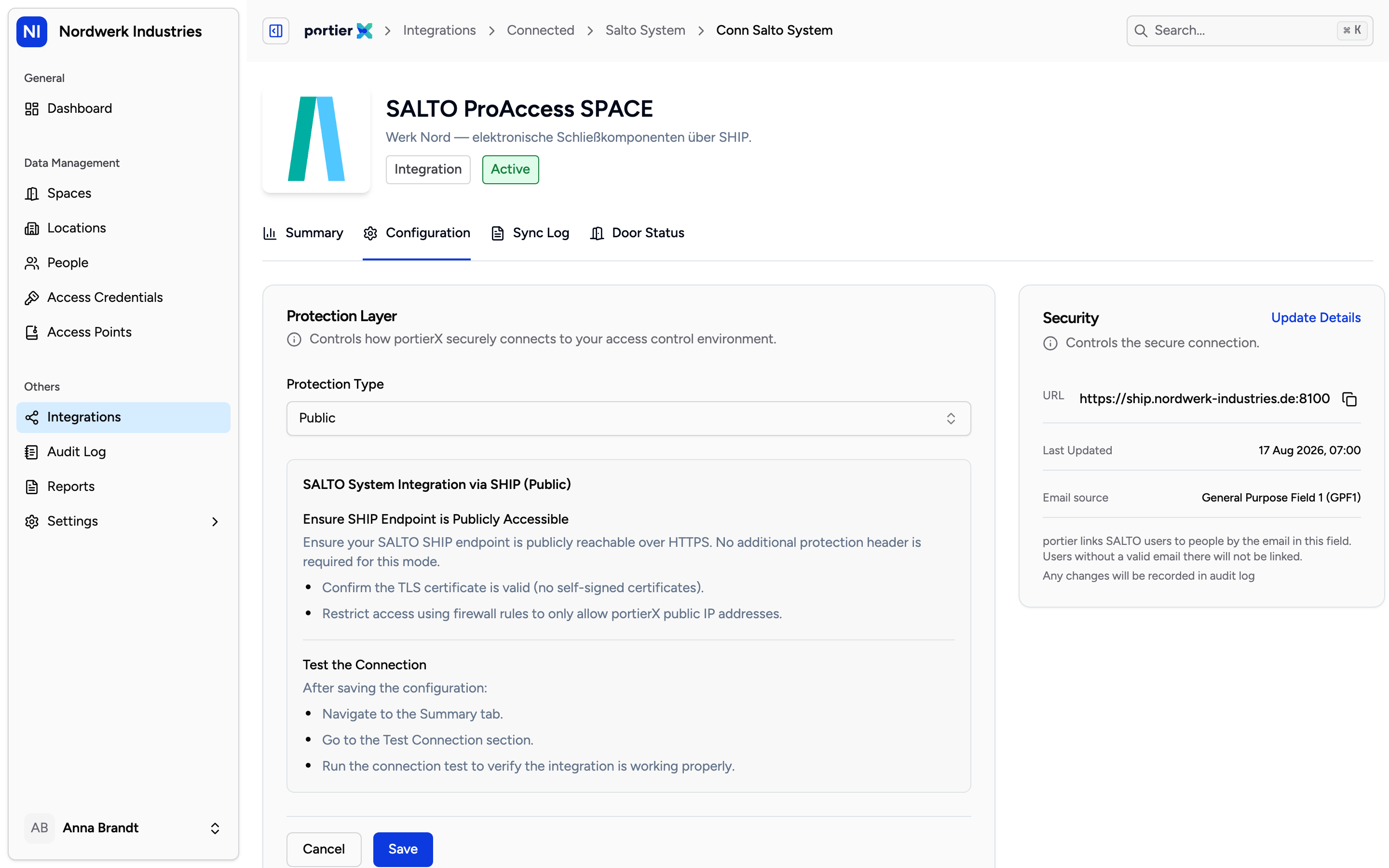
Task: Click the Anna Brandt AB avatar
Action: [x=39, y=828]
